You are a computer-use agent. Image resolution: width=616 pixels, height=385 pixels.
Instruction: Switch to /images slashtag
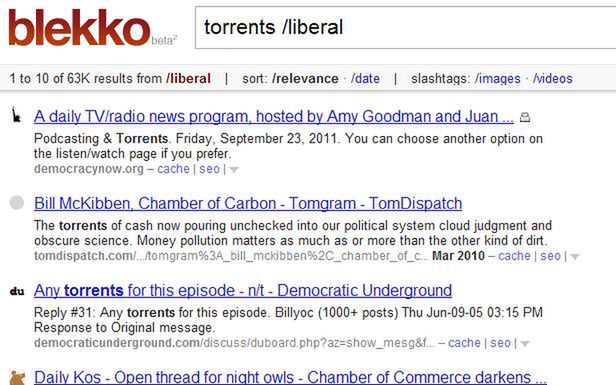[x=497, y=79]
